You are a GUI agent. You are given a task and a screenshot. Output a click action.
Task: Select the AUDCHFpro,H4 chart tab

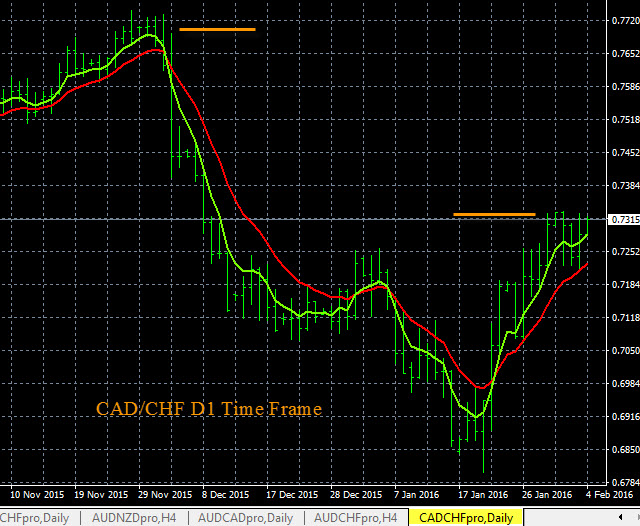click(355, 518)
